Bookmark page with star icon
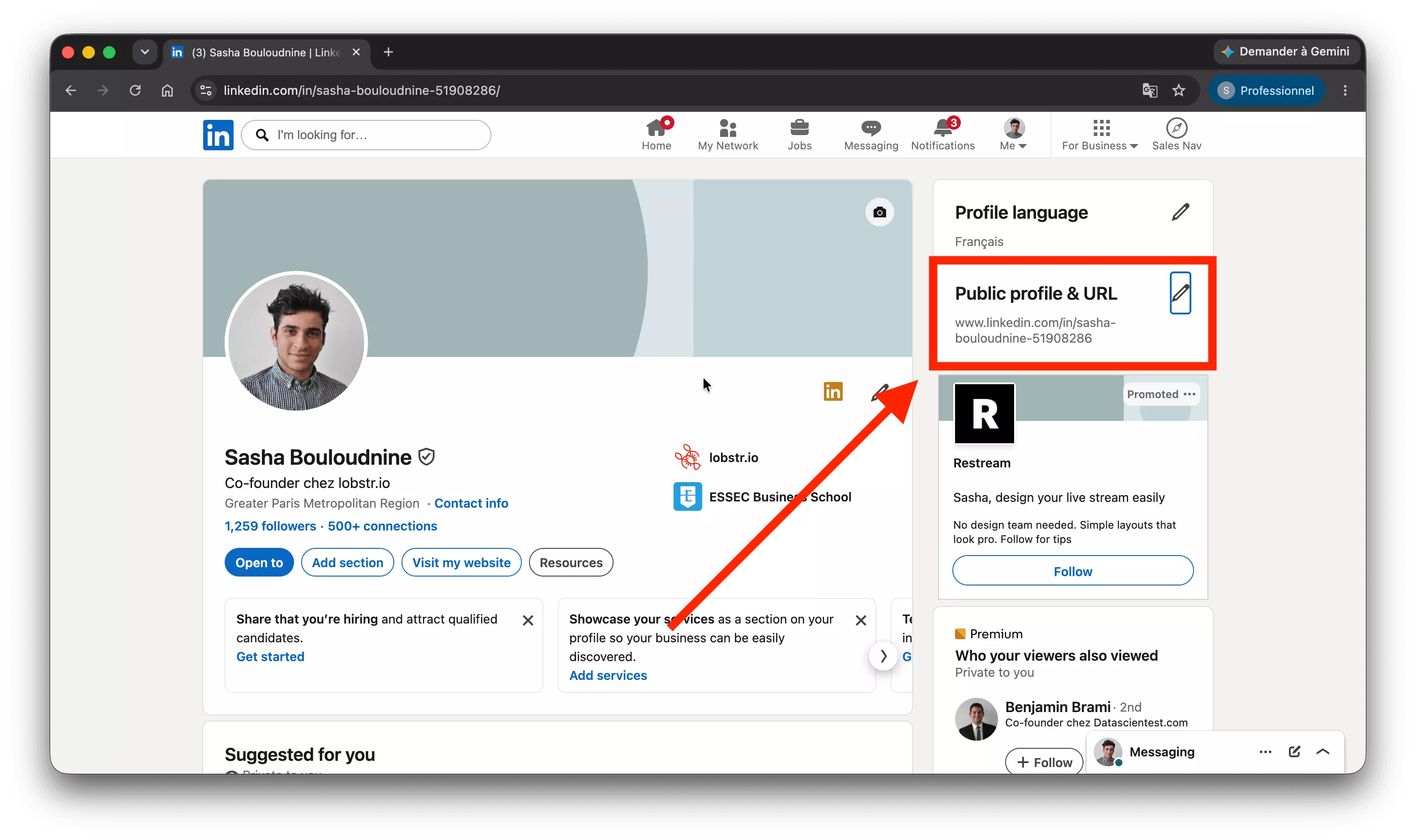Image resolution: width=1416 pixels, height=840 pixels. pyautogui.click(x=1179, y=90)
